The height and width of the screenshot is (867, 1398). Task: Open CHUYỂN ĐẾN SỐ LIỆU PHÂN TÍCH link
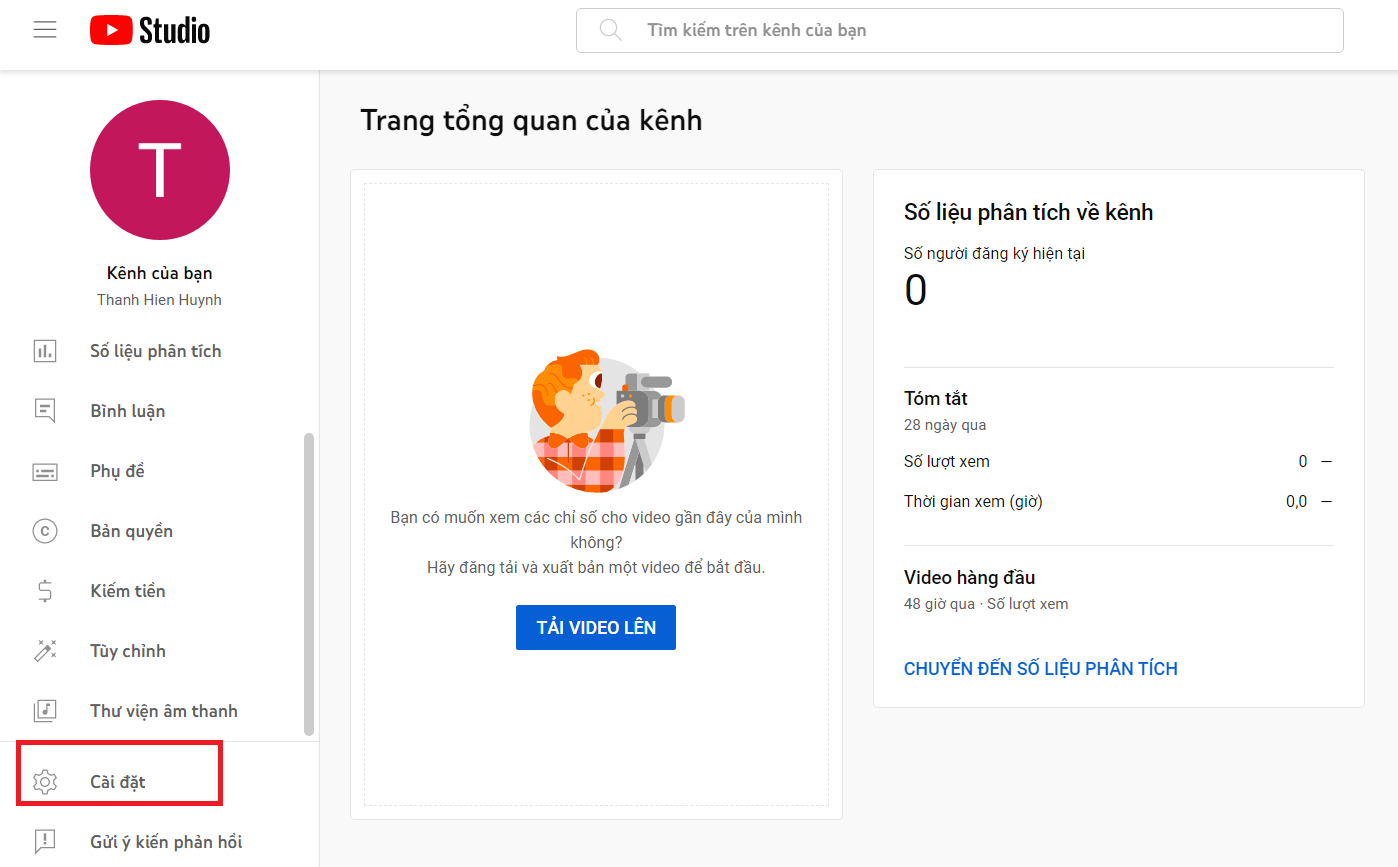[x=1041, y=668]
